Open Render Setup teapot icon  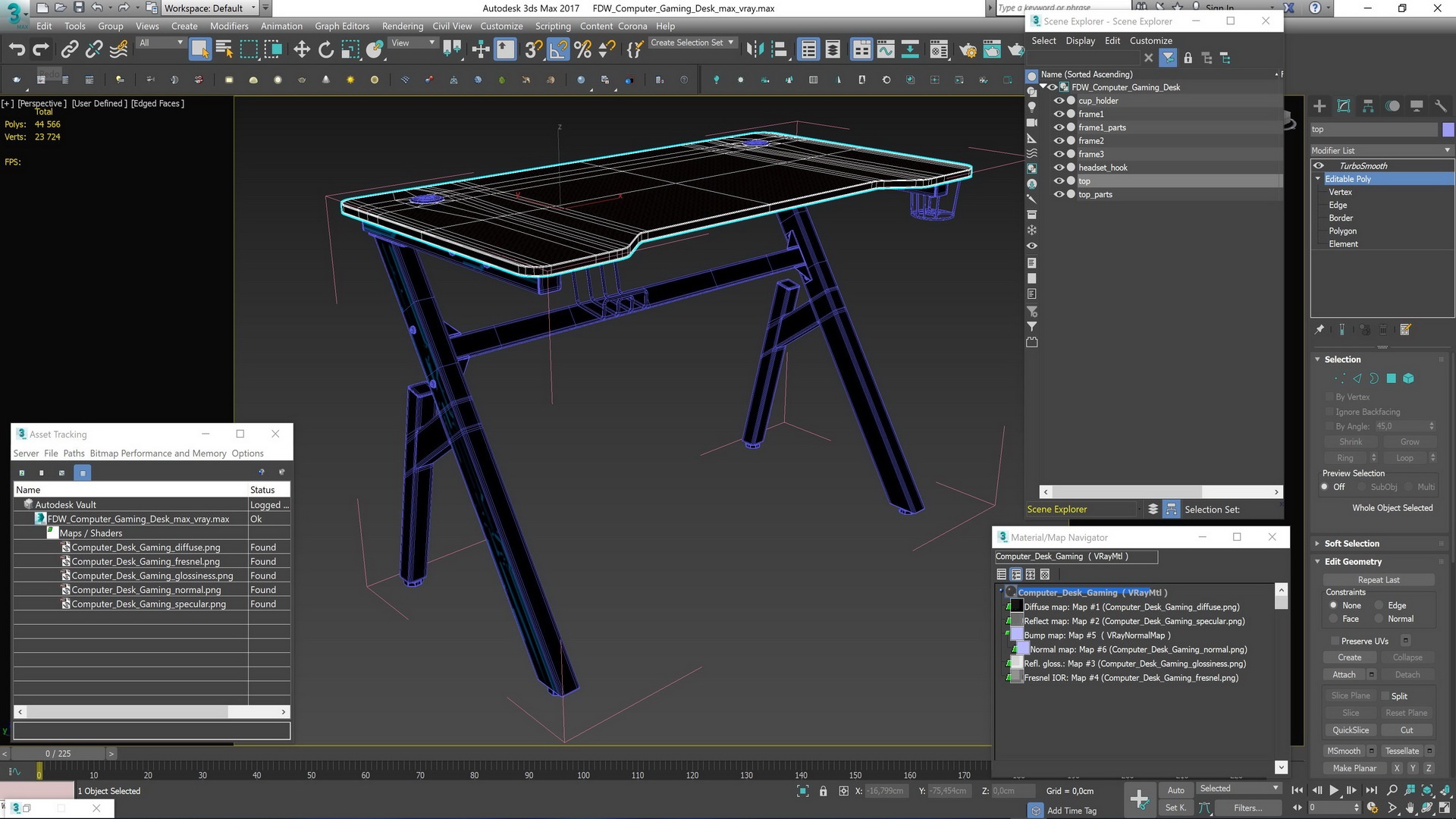[968, 50]
